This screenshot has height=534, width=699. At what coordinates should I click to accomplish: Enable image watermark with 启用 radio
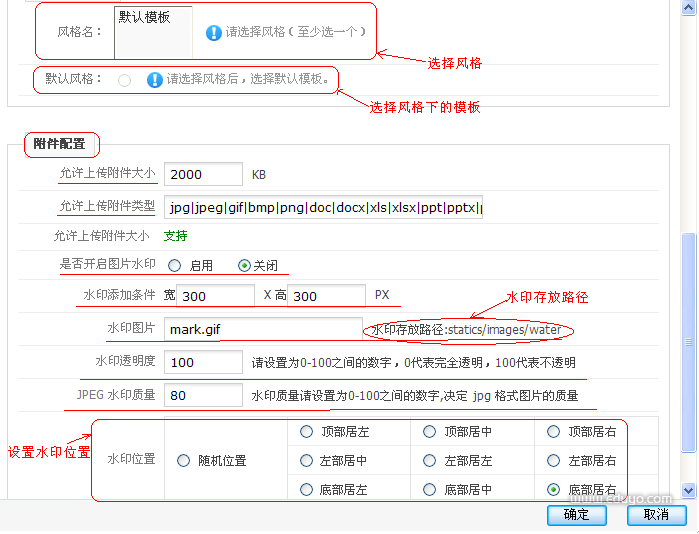tap(174, 266)
